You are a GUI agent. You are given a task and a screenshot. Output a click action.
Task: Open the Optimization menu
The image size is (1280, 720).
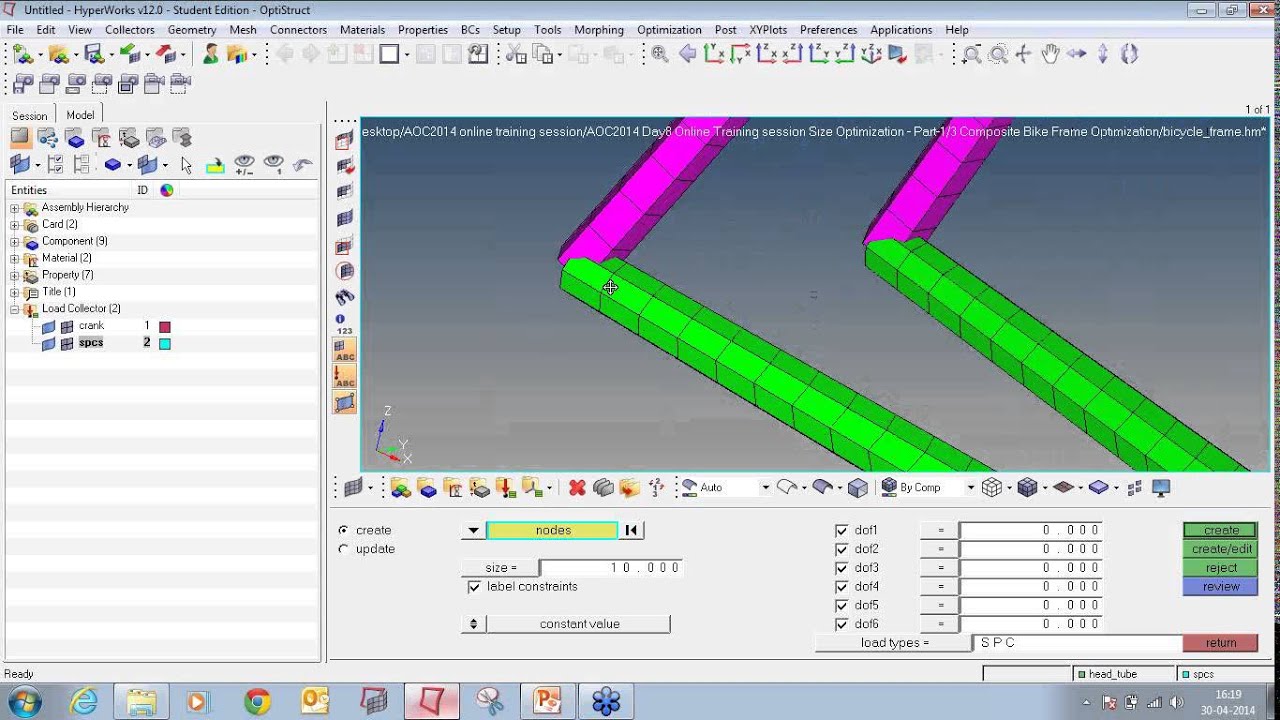pos(669,30)
